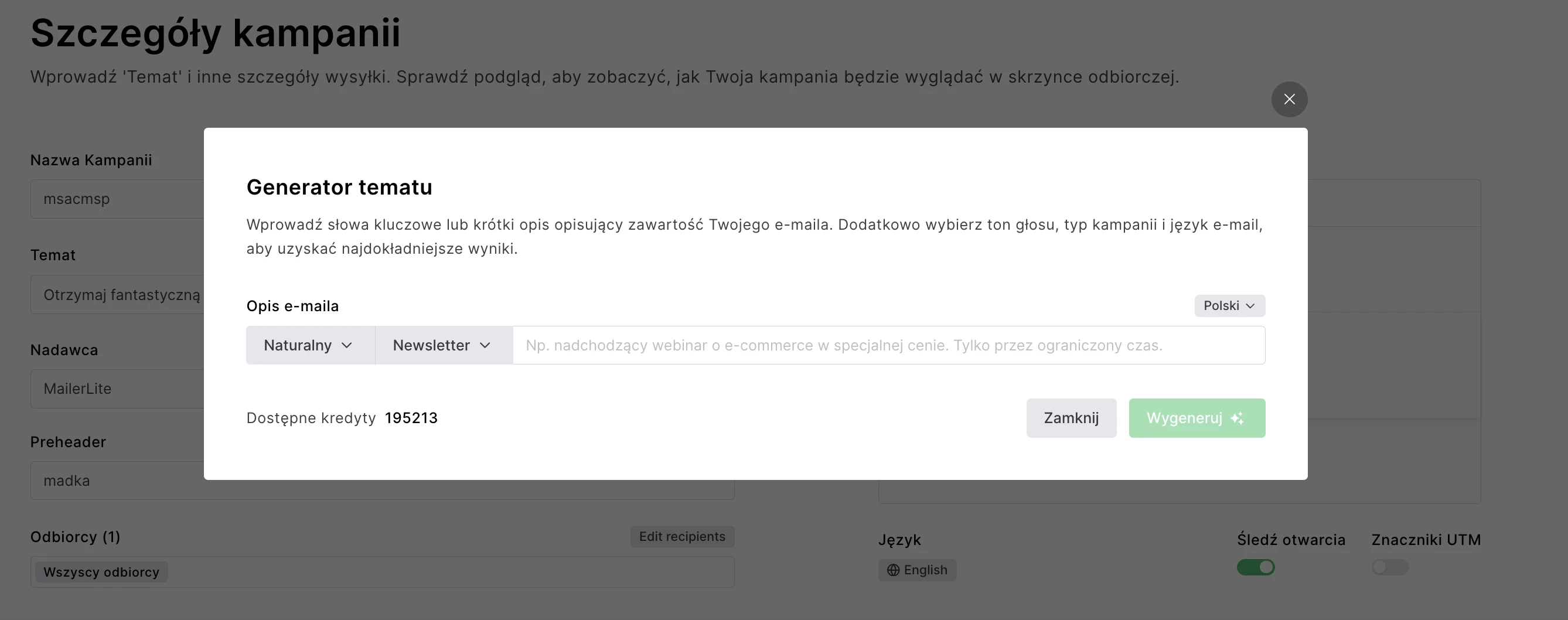Disable the Śledź otwarcia toggle
The image size is (1568, 620).
pos(1255,567)
